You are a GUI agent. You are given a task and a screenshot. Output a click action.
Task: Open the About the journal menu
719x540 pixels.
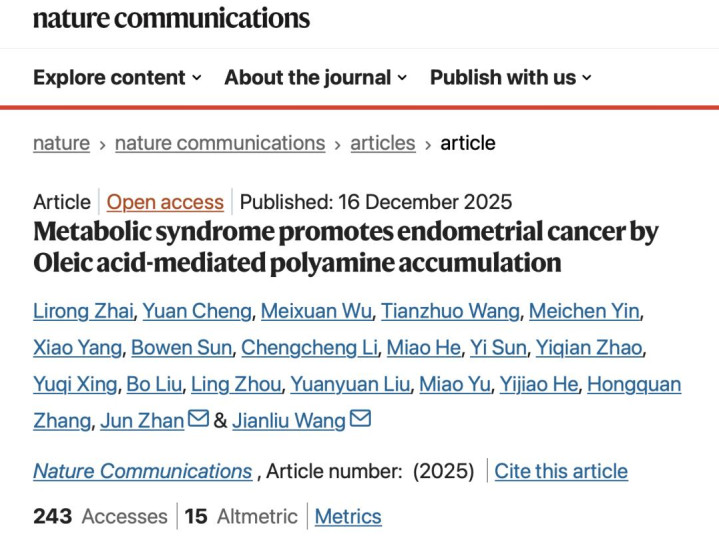[x=315, y=77]
